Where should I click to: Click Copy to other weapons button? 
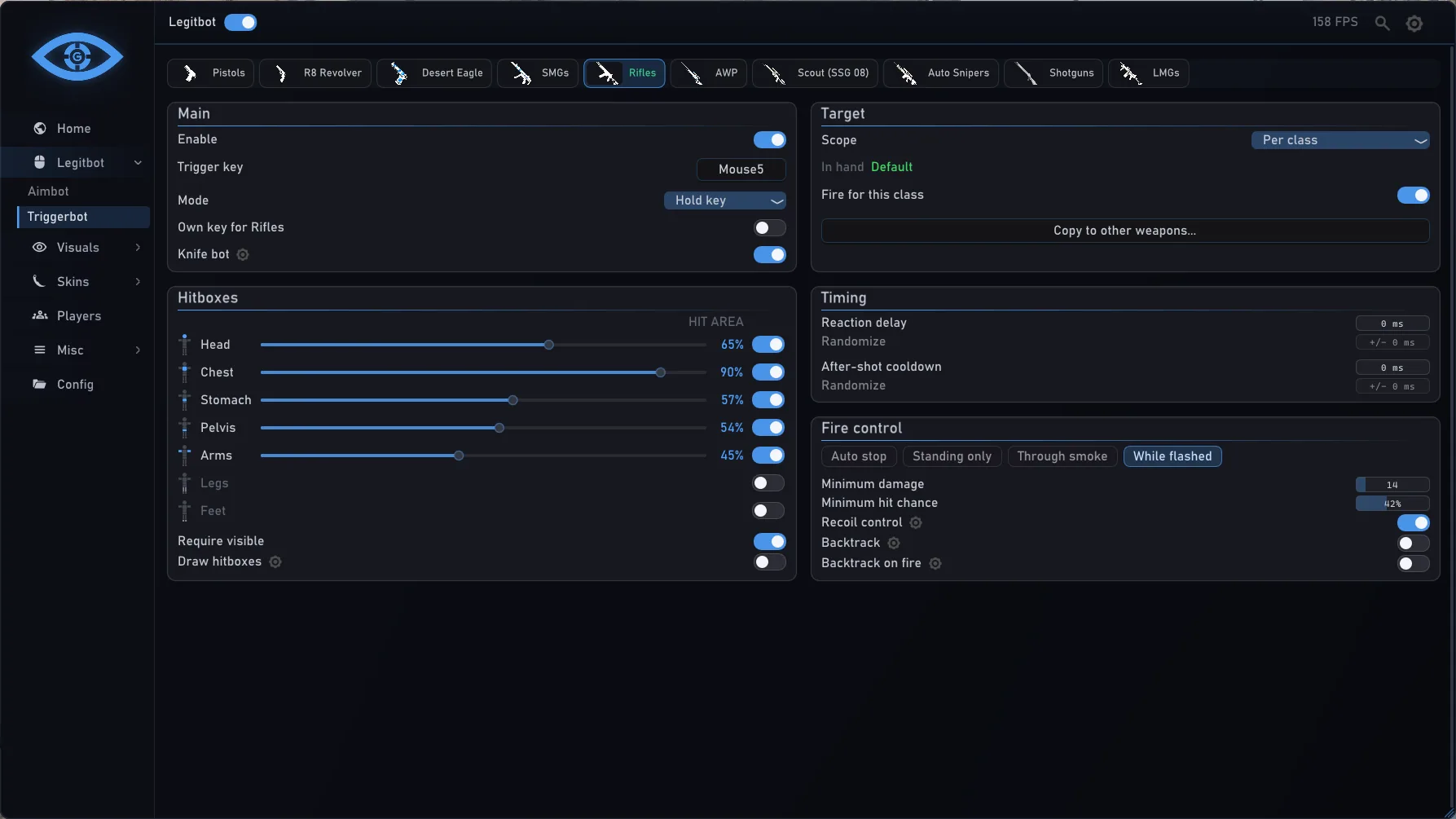click(1125, 231)
